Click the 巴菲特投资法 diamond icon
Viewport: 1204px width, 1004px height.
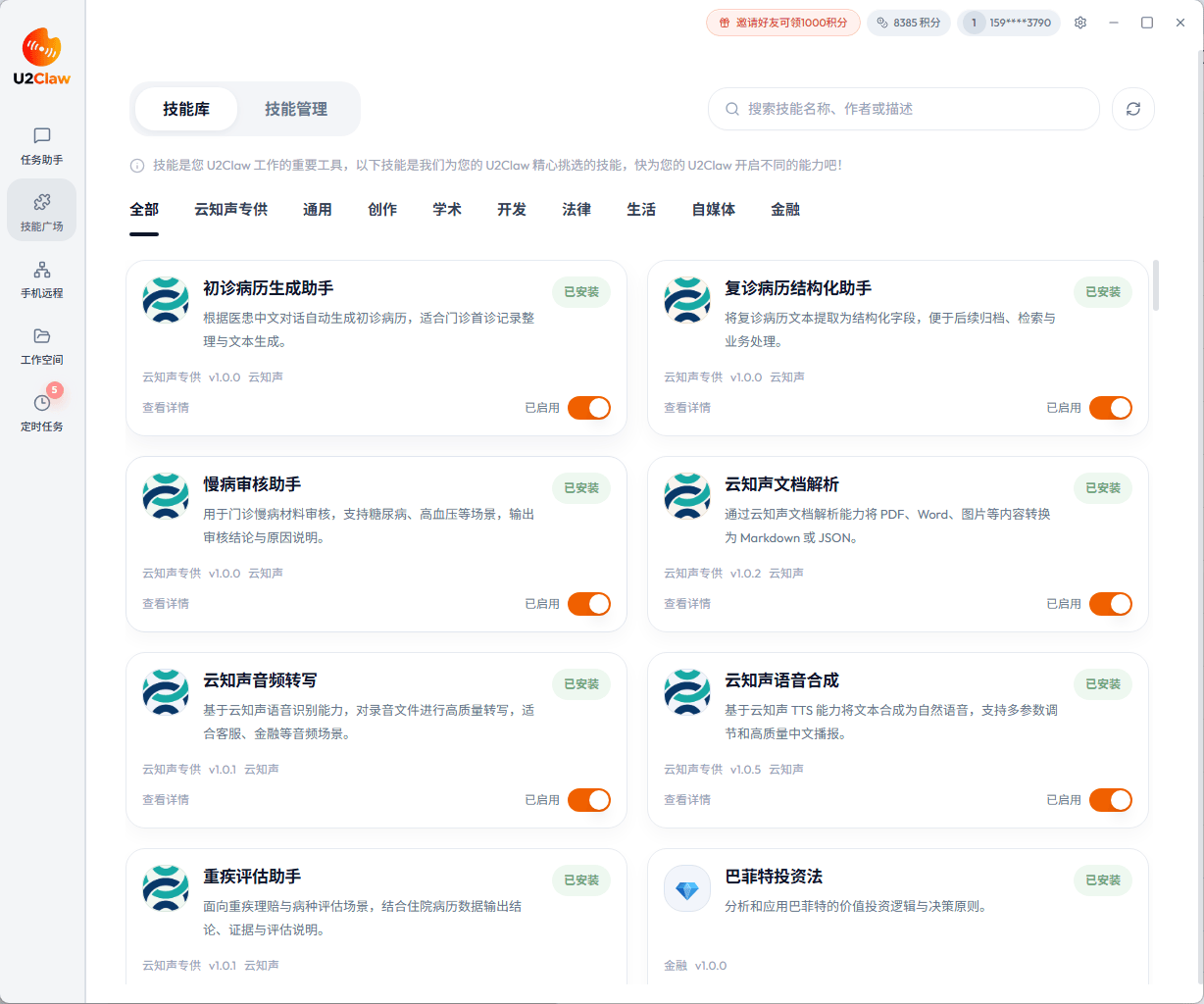(686, 888)
